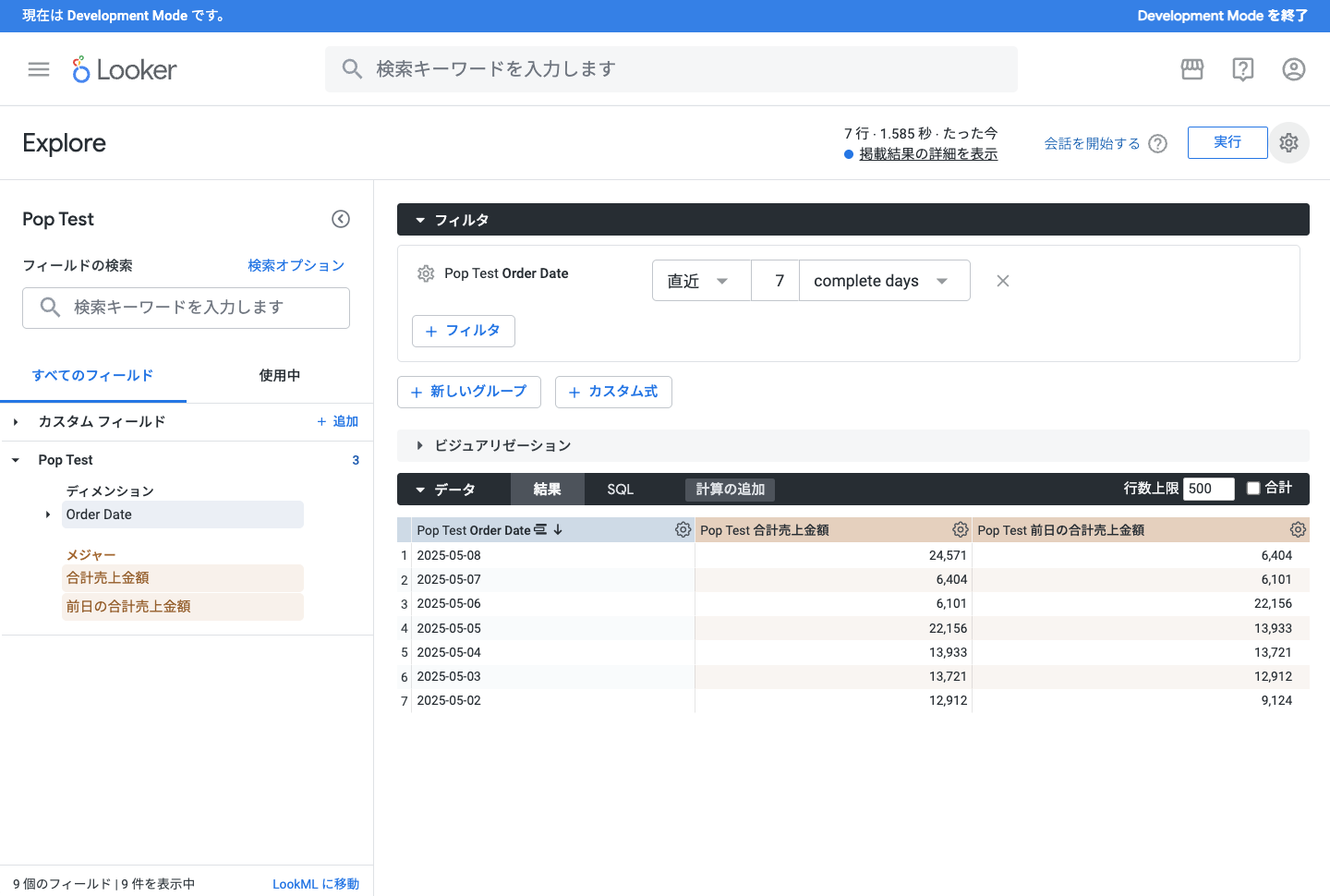
Task: Click the 行数上限 row limit field
Action: [x=1208, y=489]
